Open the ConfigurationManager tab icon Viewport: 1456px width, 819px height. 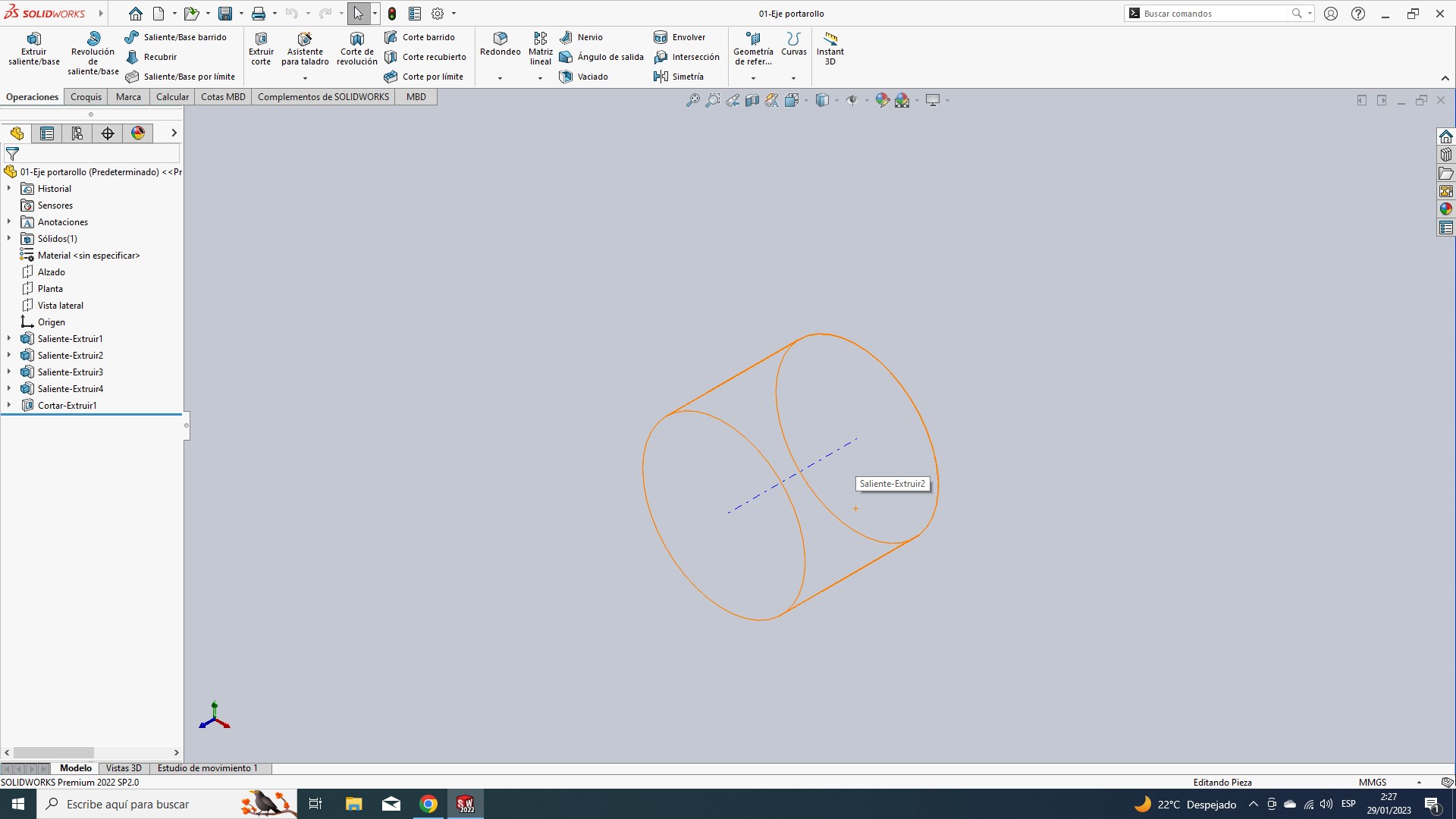(x=77, y=133)
